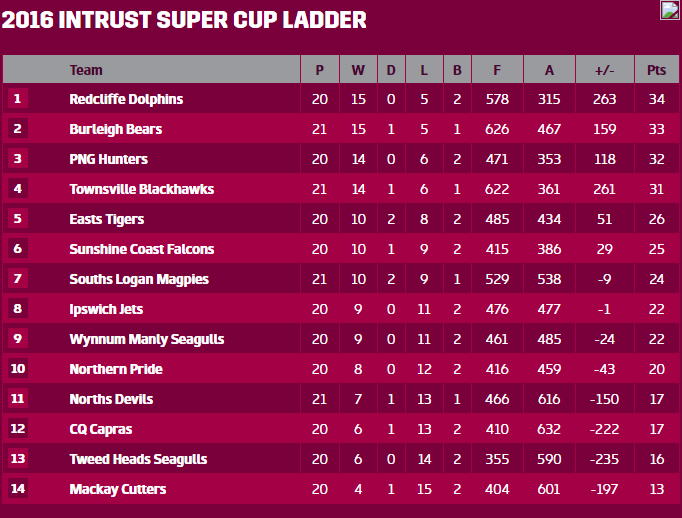The height and width of the screenshot is (518, 682).
Task: Click the Pts column header
Action: tap(656, 70)
